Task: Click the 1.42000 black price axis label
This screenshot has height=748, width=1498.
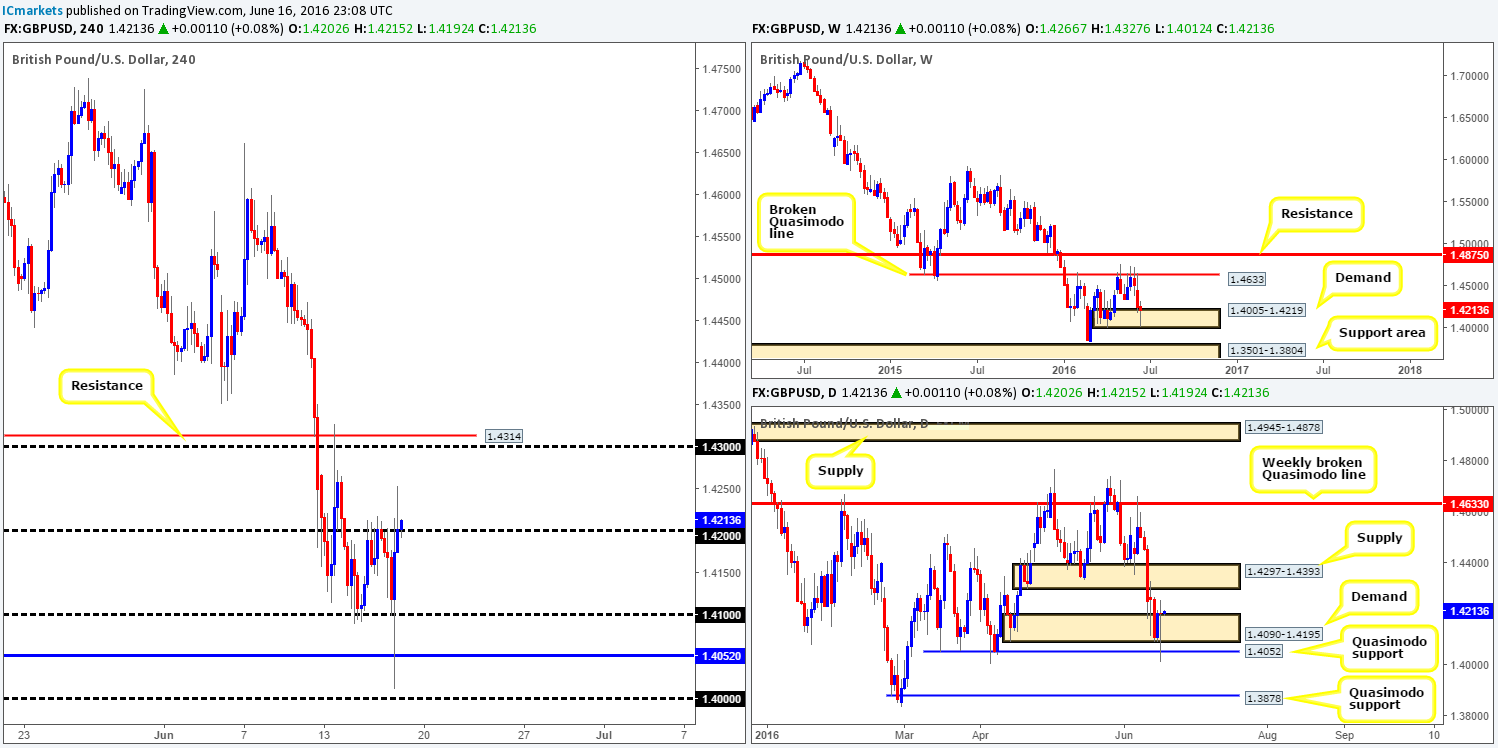Action: [x=720, y=536]
